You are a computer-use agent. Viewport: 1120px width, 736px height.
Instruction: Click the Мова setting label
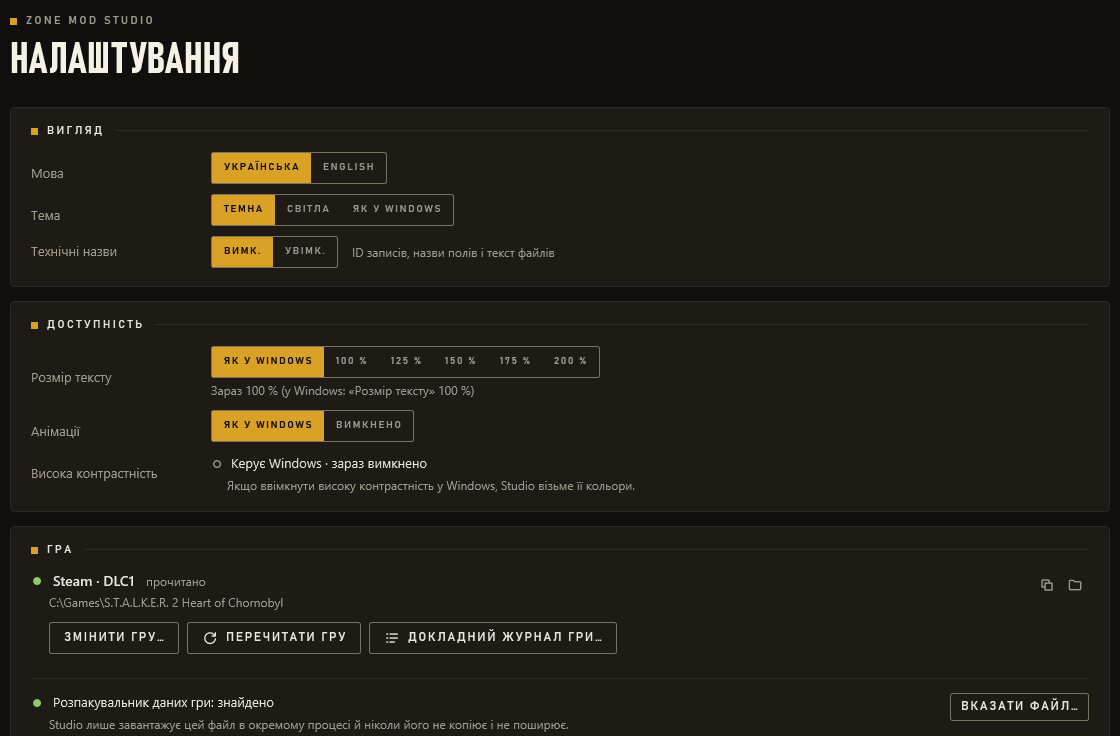(47, 174)
